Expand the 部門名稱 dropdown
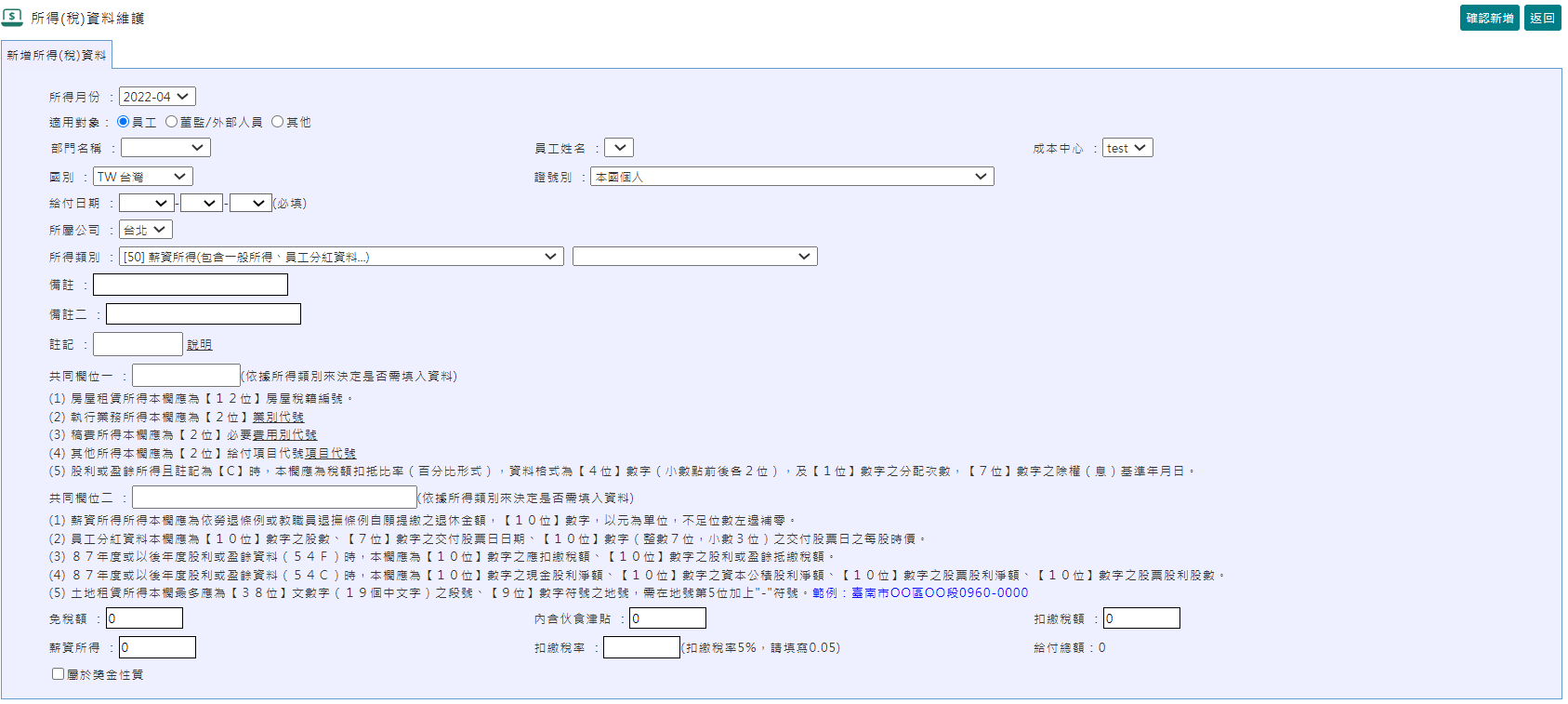 point(165,148)
